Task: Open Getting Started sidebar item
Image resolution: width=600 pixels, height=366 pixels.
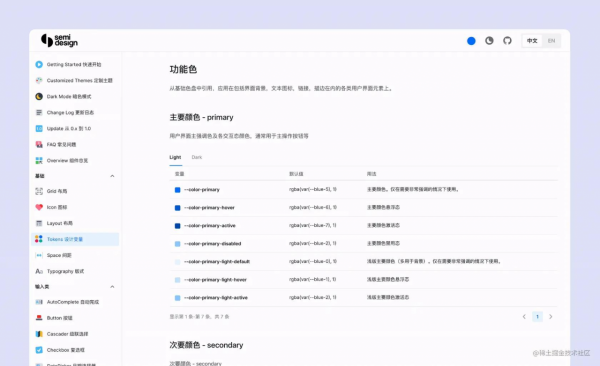Action: click(75, 64)
